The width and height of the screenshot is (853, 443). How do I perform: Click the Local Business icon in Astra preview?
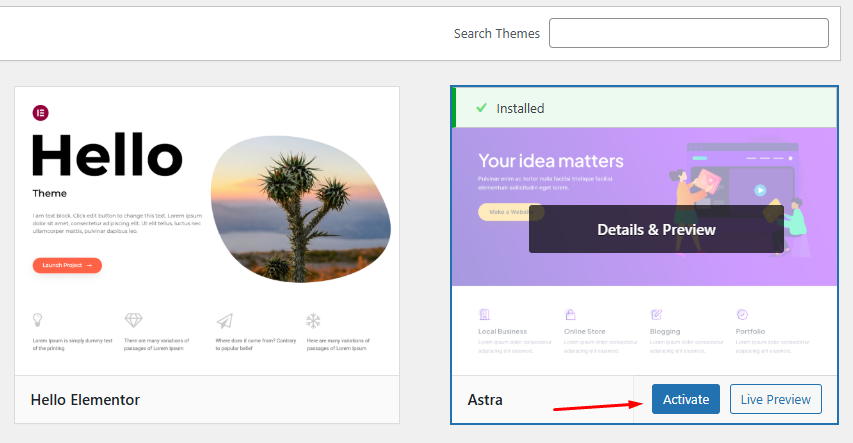click(x=485, y=314)
